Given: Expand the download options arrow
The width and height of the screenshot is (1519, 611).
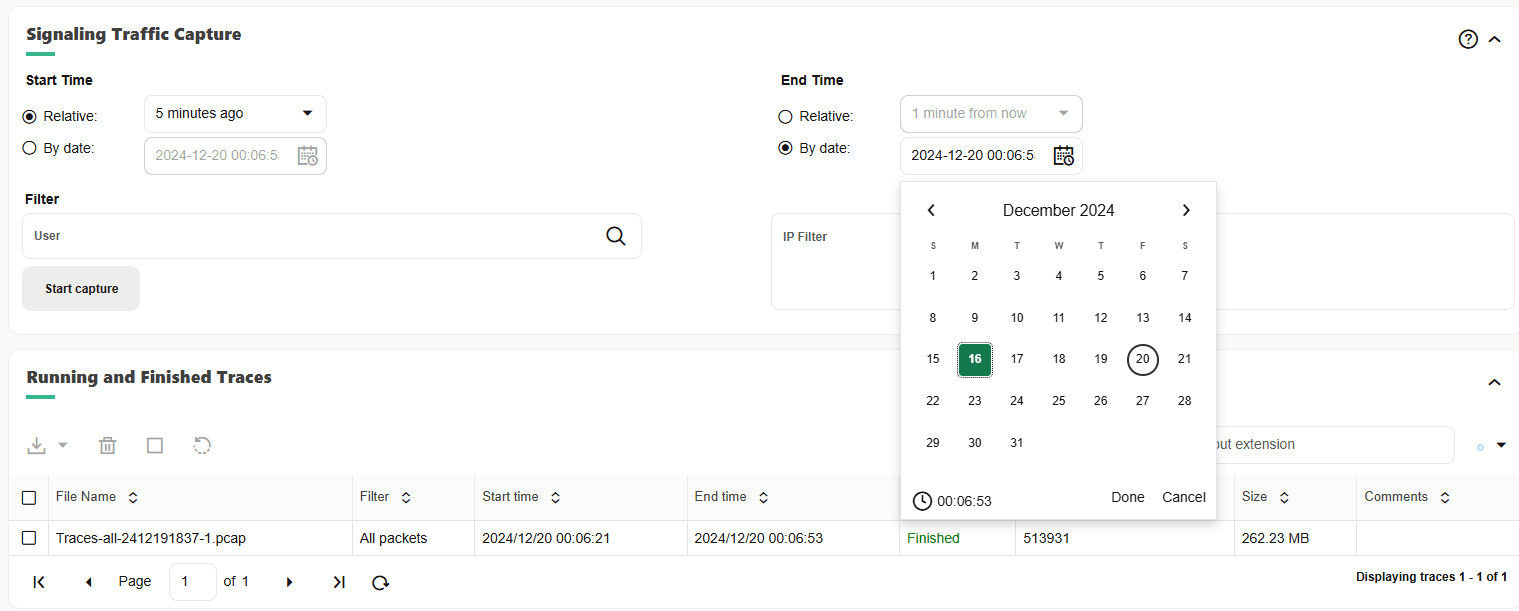Looking at the screenshot, I should click(x=61, y=444).
